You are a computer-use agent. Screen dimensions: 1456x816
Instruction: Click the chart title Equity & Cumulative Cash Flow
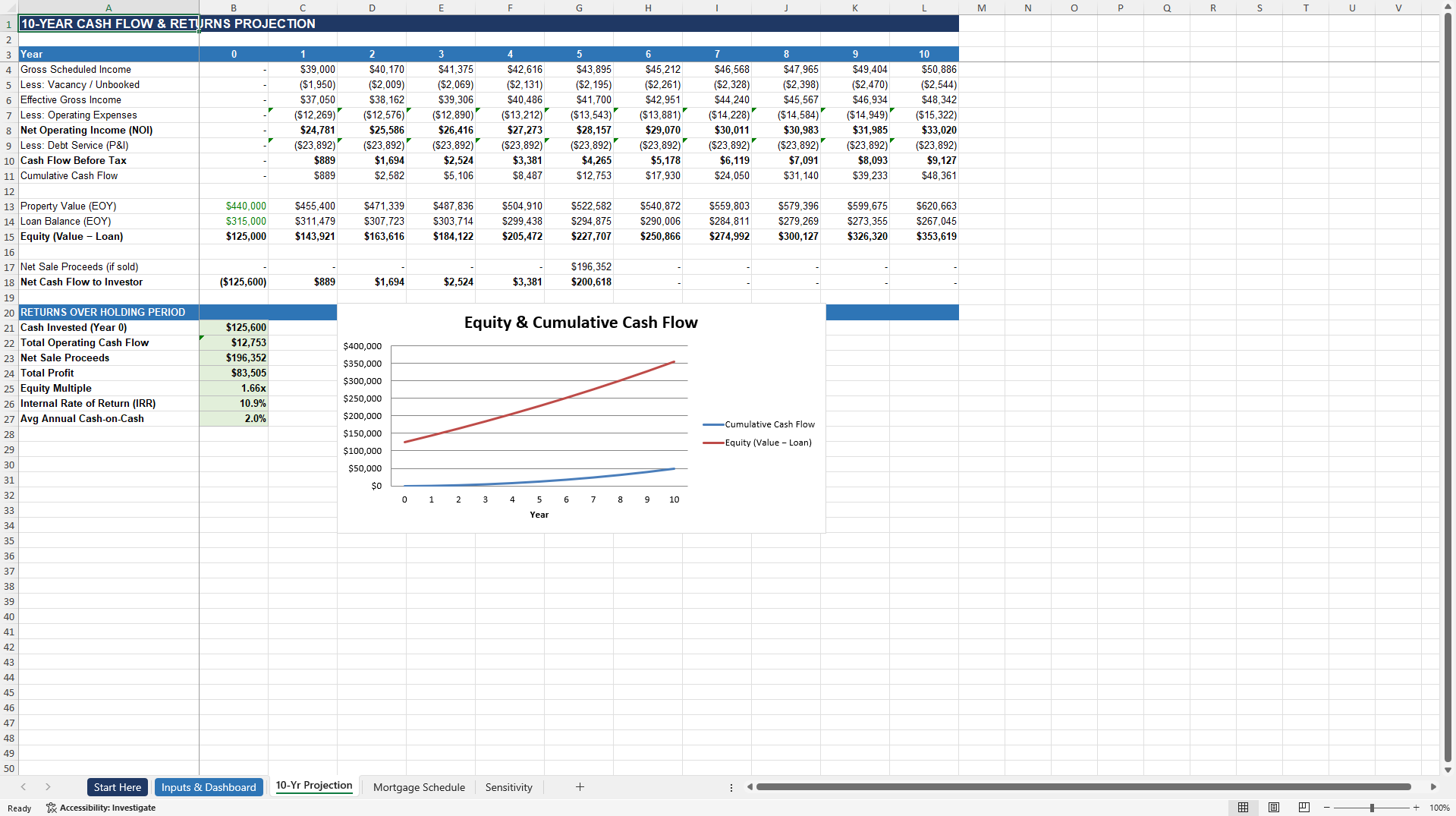581,323
